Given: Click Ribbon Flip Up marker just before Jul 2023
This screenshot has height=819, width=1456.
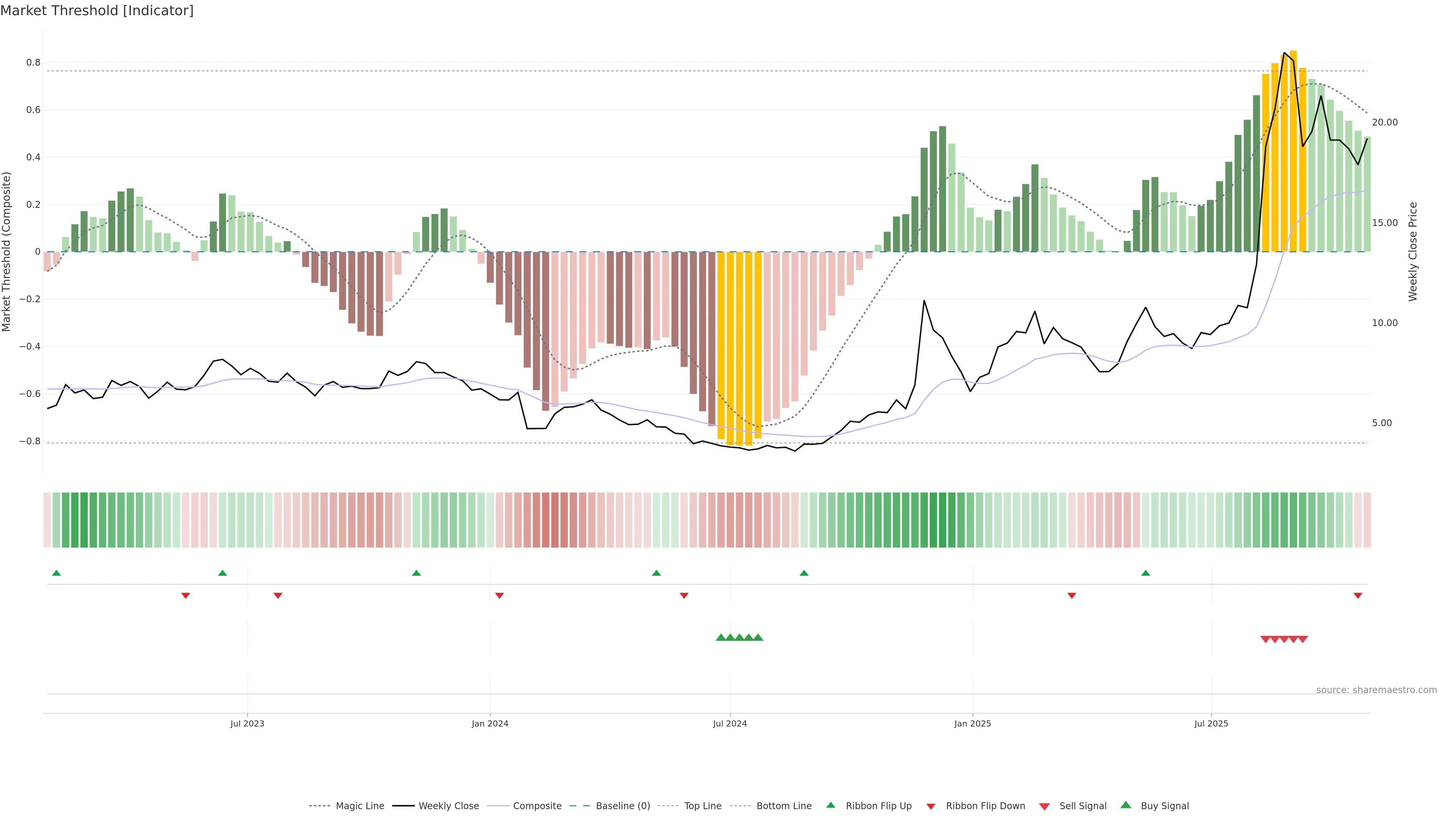Looking at the screenshot, I should [223, 573].
